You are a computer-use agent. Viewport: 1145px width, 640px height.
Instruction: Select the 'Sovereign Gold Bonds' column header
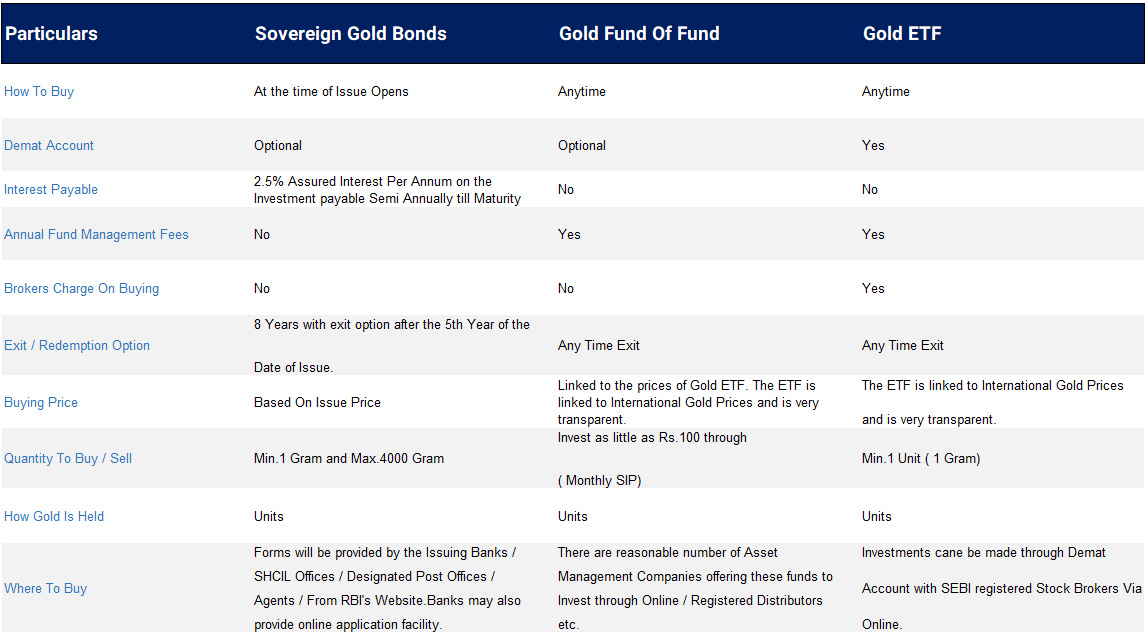(350, 34)
